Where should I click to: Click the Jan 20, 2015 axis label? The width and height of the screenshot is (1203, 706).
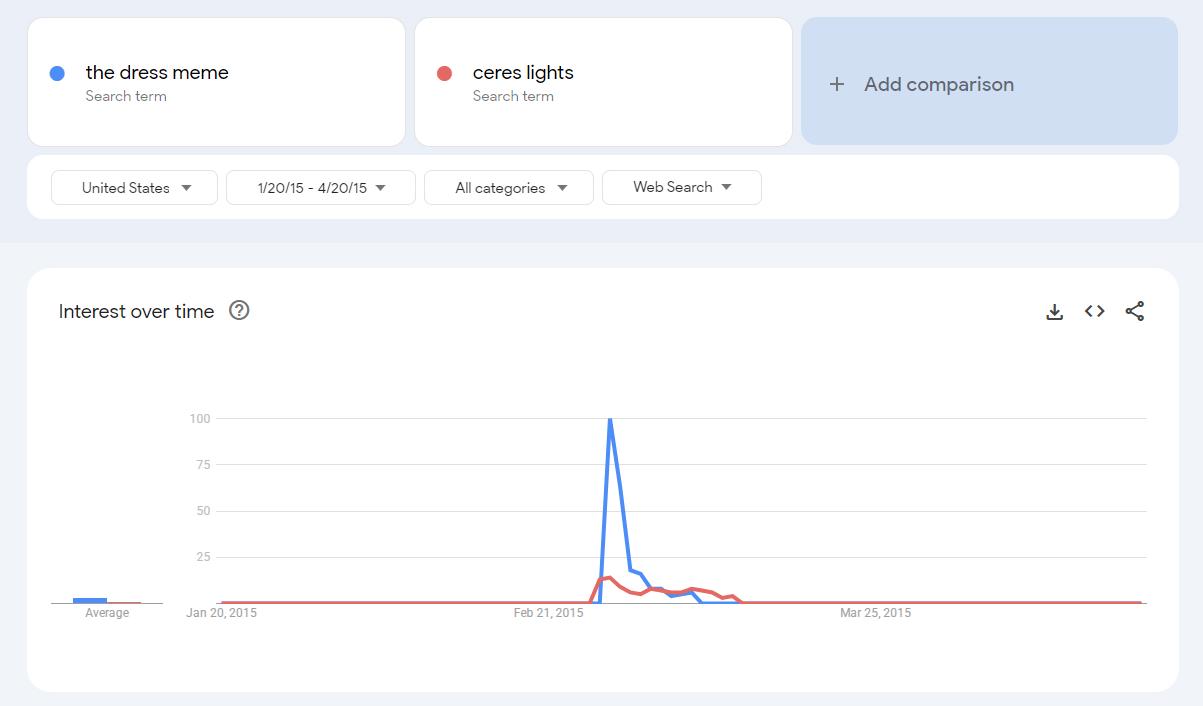[221, 613]
